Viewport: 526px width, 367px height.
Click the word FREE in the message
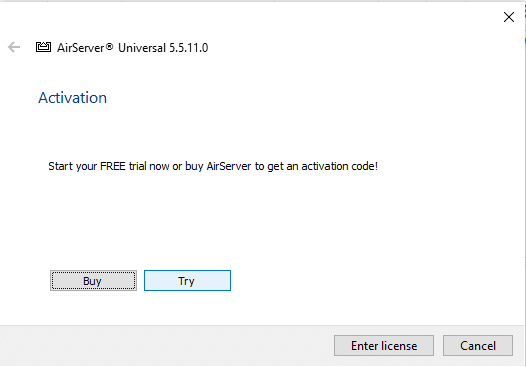pyautogui.click(x=113, y=166)
